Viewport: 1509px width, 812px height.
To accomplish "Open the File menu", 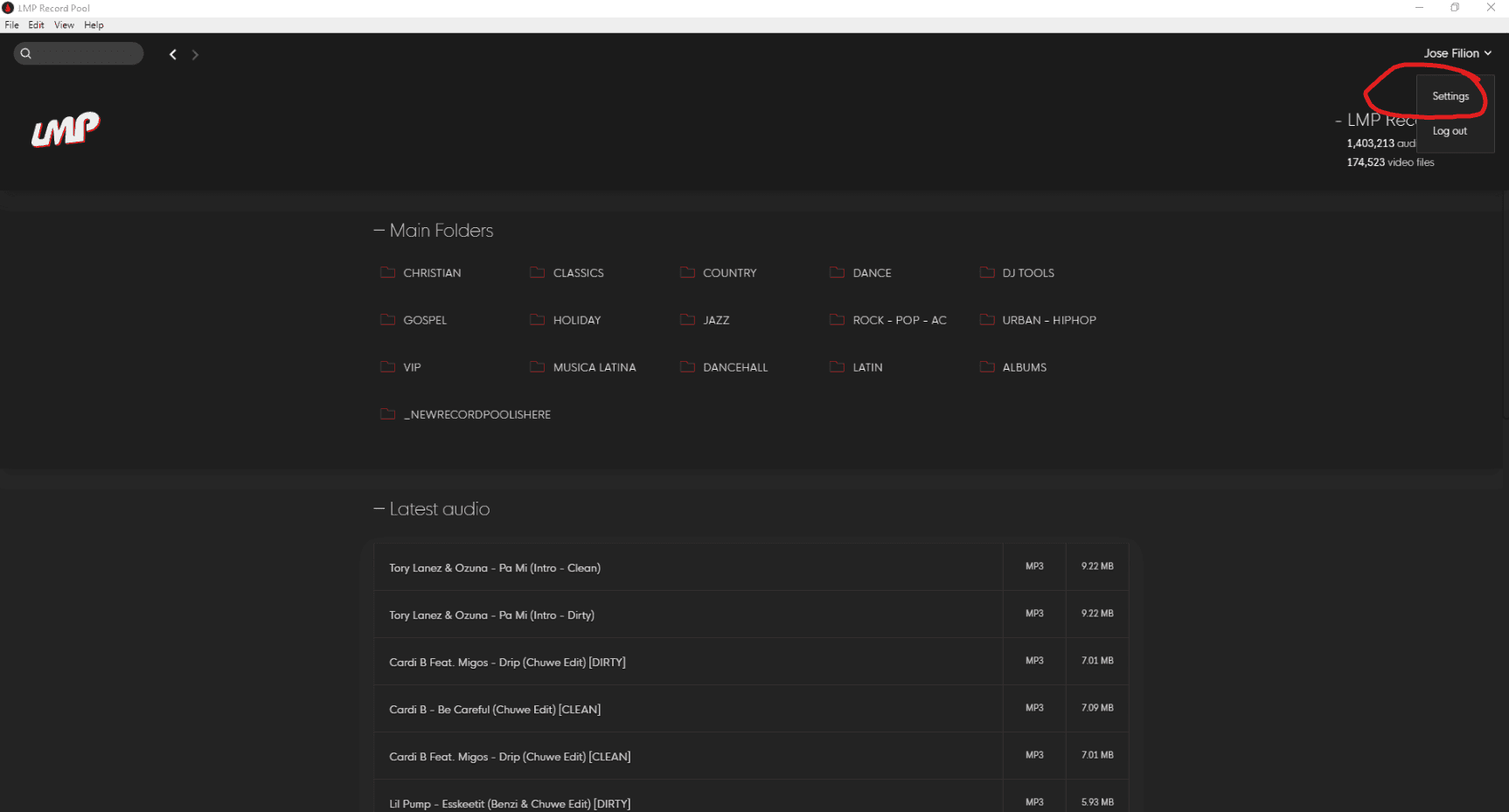I will [11, 25].
